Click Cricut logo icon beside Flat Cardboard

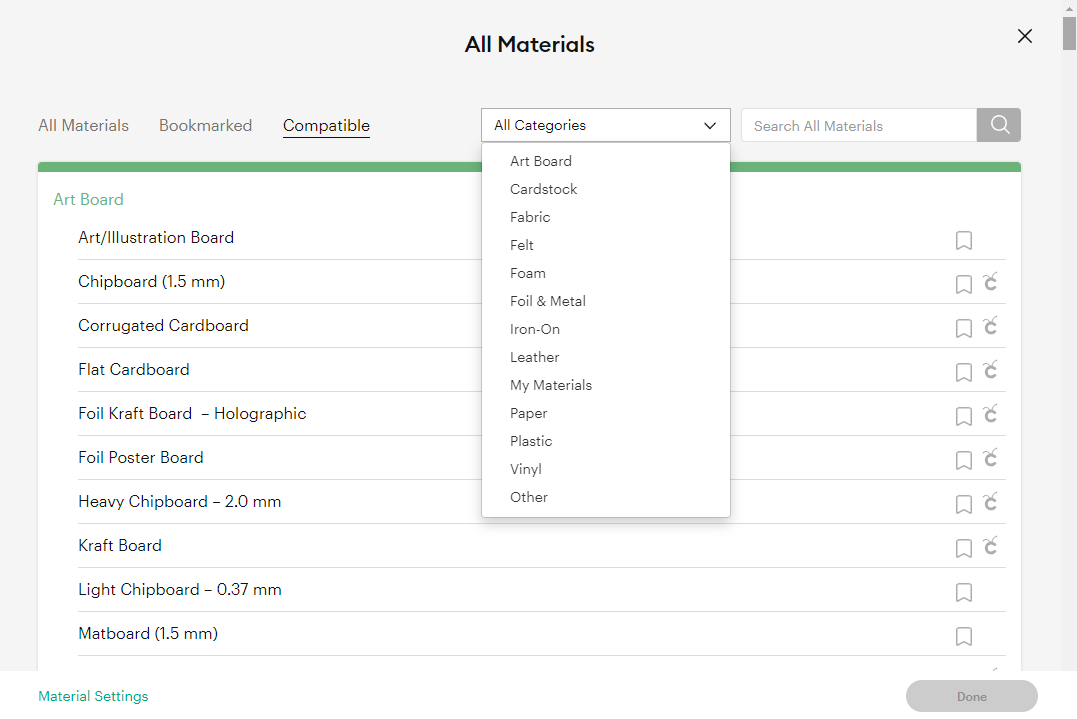click(x=990, y=371)
